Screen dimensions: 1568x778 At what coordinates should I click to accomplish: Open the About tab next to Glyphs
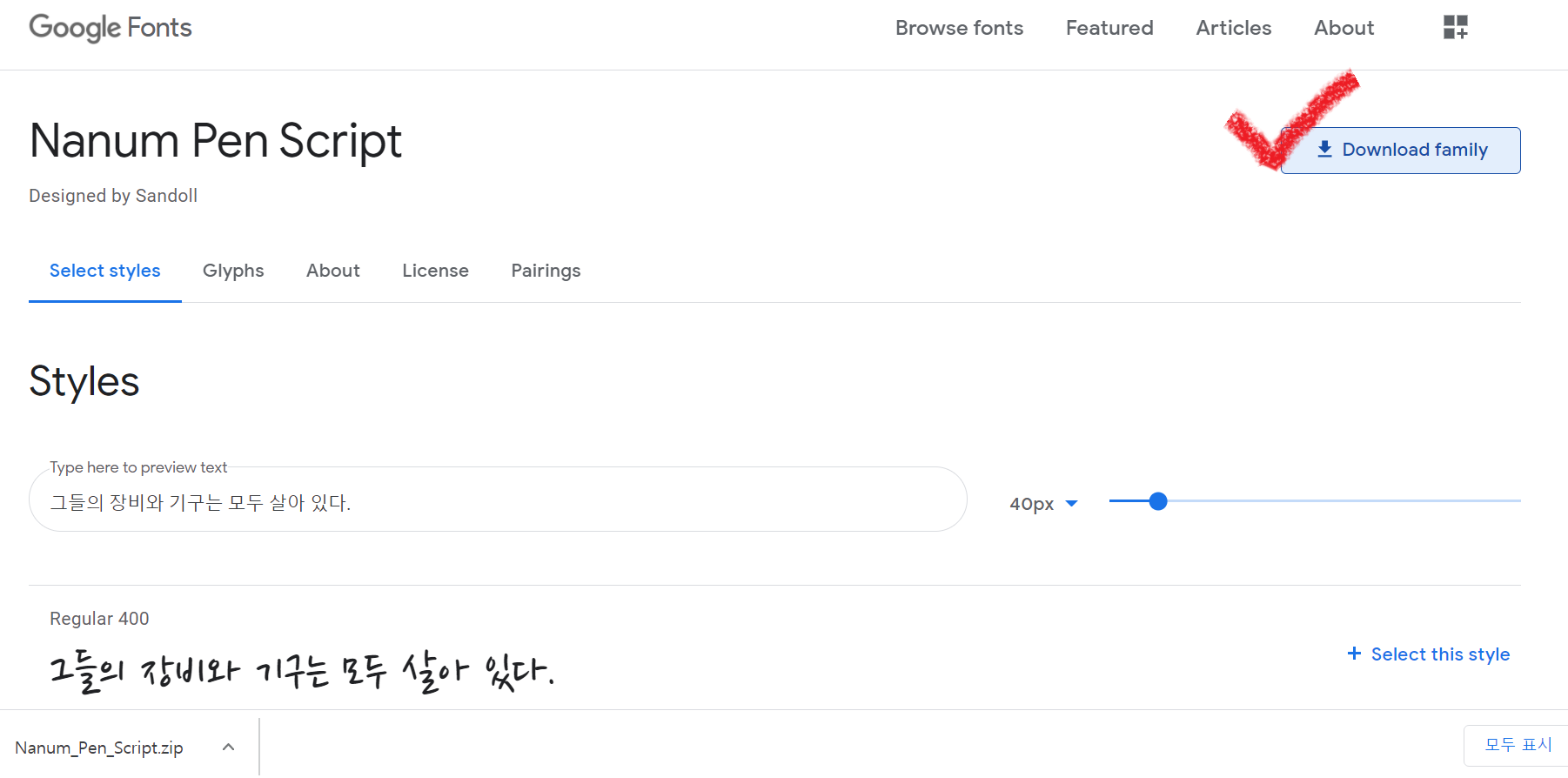point(332,271)
